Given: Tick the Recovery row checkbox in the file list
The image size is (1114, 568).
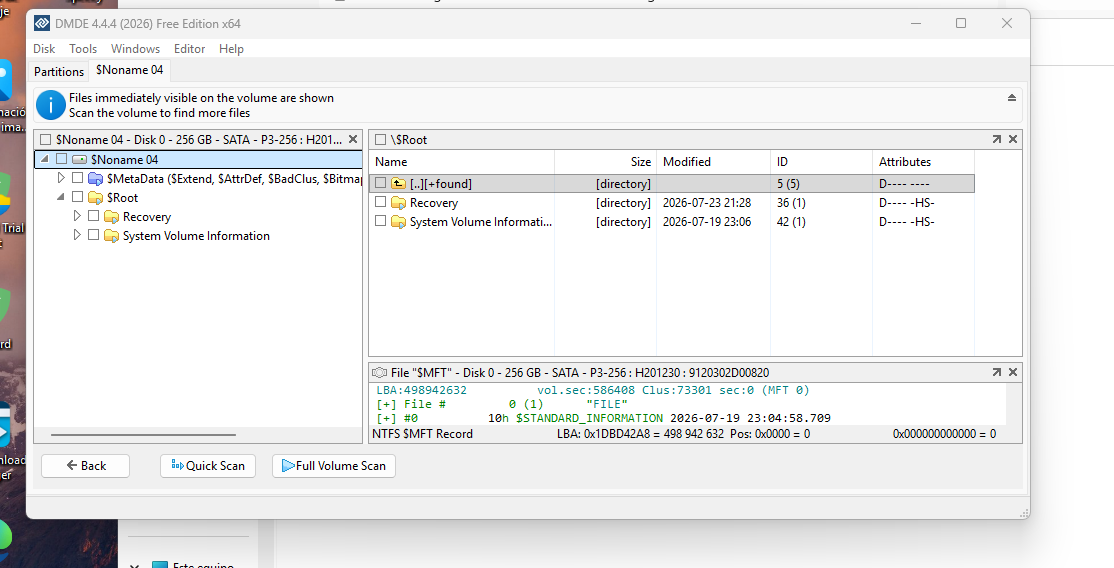Looking at the screenshot, I should point(380,203).
